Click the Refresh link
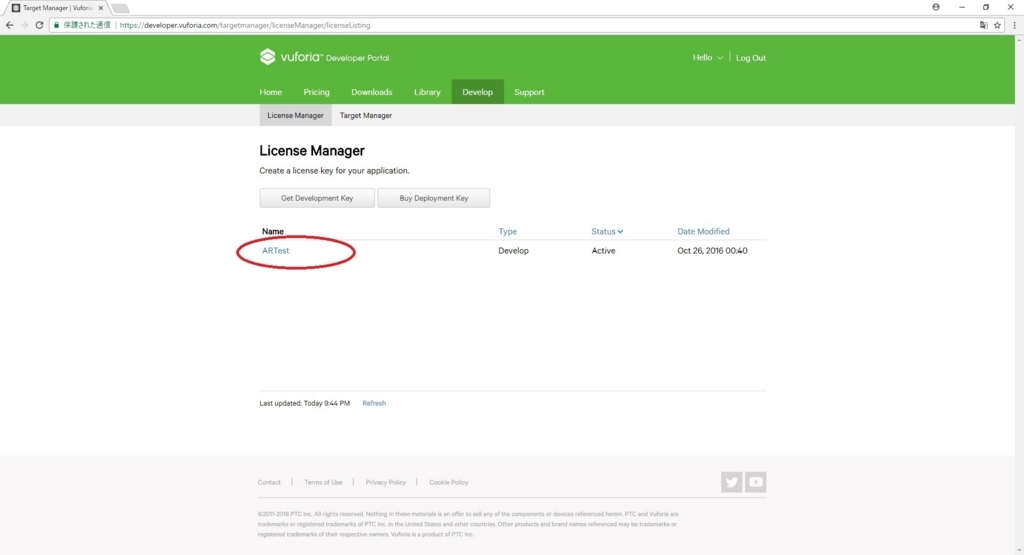 click(374, 404)
